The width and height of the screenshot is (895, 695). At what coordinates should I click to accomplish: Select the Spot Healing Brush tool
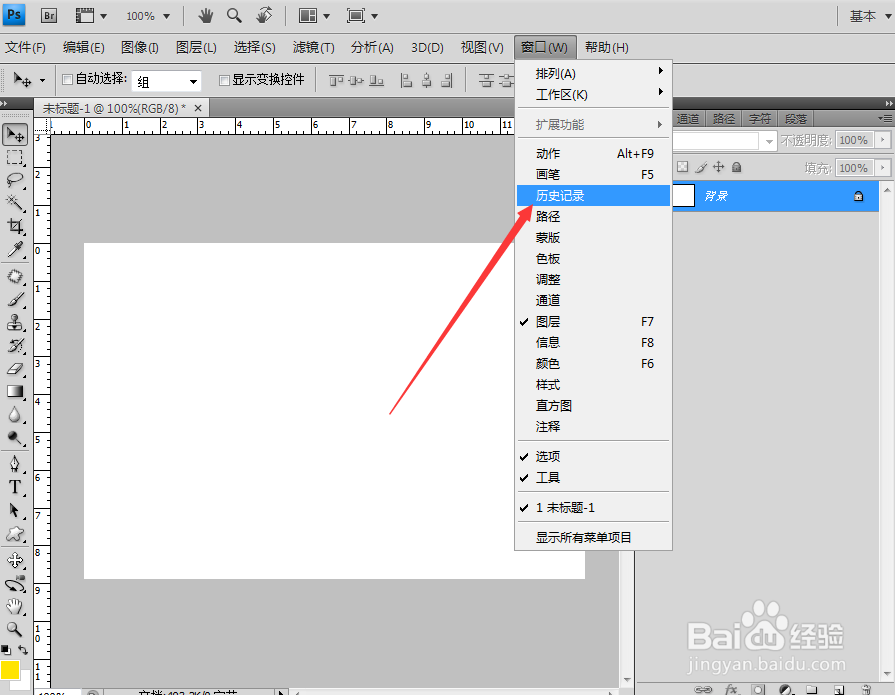(15, 277)
